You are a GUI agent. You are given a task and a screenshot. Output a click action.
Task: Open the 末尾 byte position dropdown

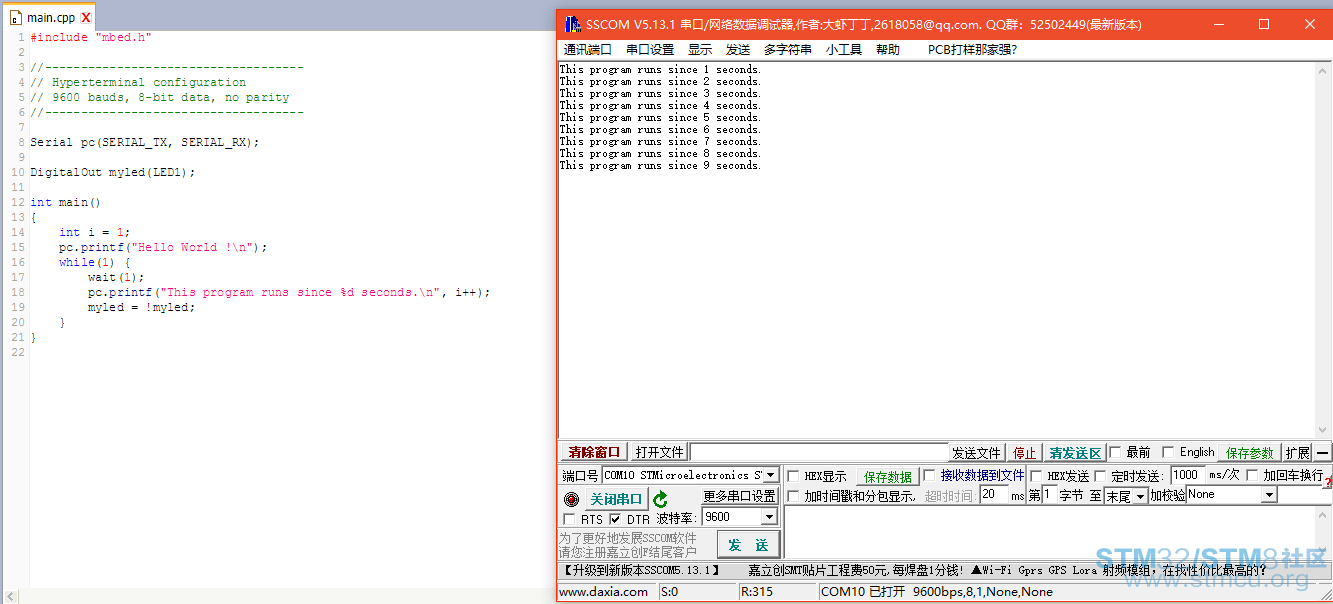1140,496
